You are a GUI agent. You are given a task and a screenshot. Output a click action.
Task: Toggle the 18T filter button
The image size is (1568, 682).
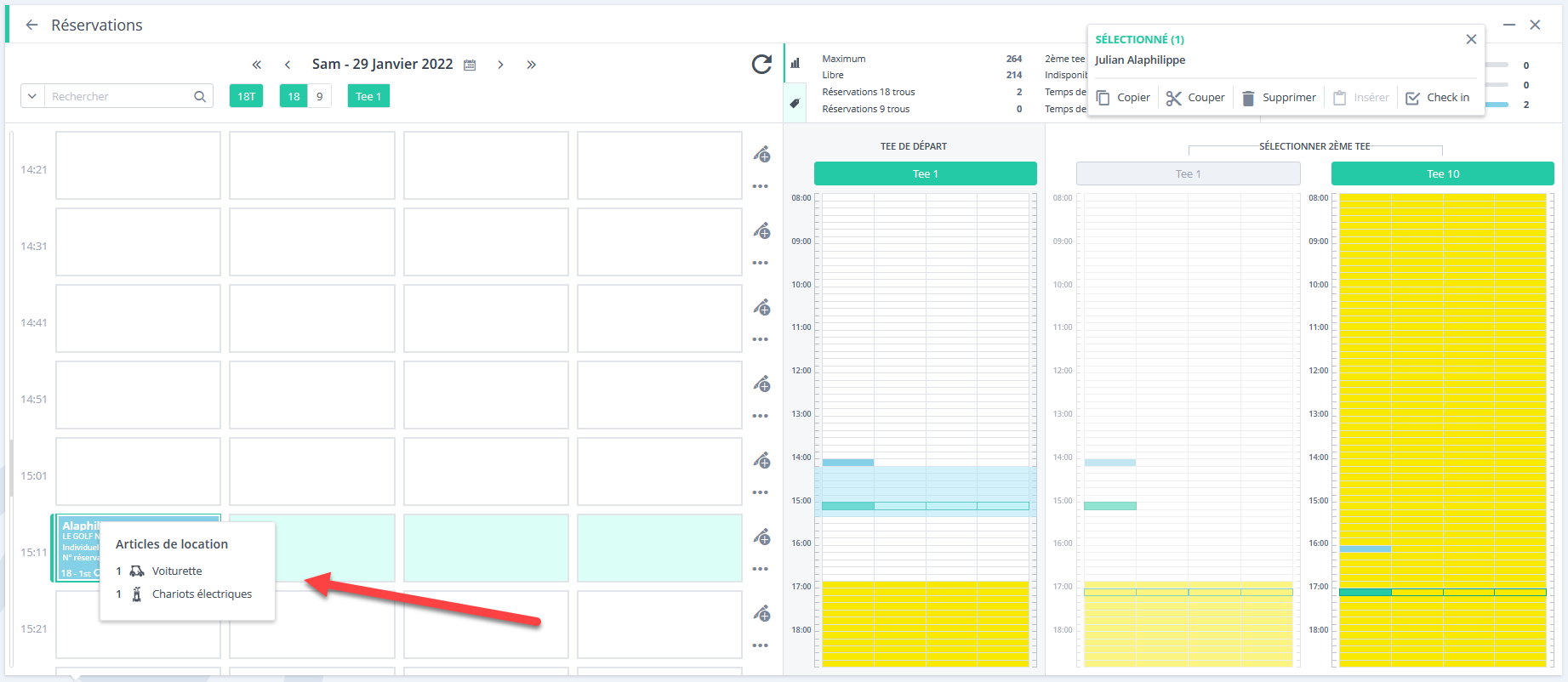coord(246,96)
